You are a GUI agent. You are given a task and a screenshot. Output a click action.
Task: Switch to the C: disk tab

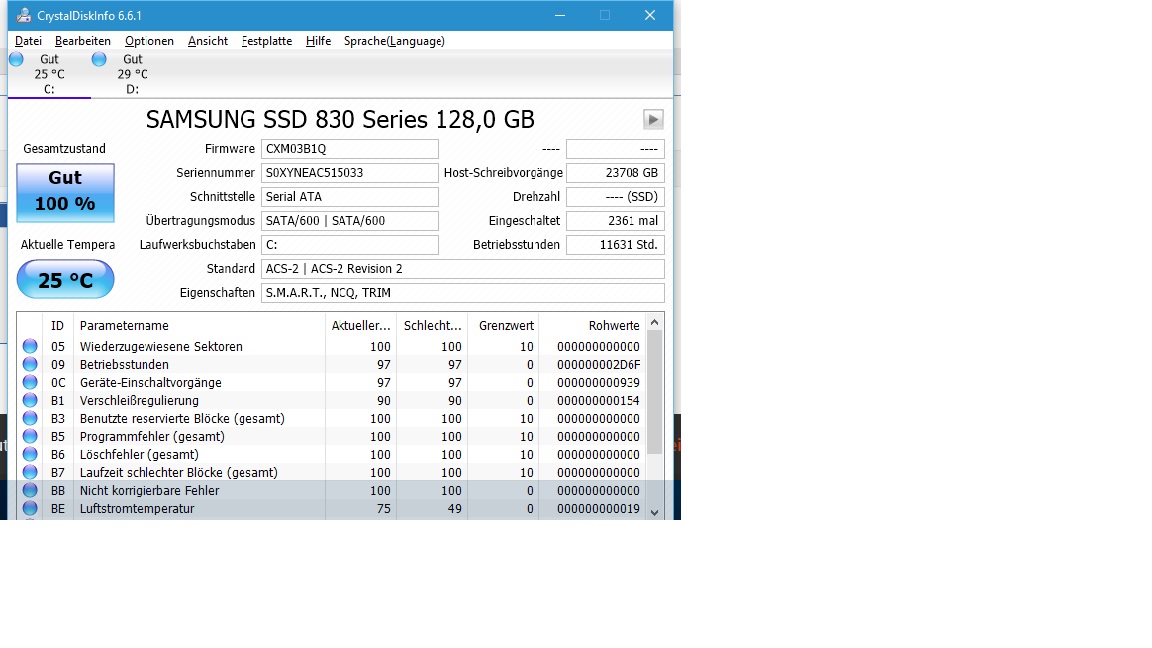(x=49, y=74)
